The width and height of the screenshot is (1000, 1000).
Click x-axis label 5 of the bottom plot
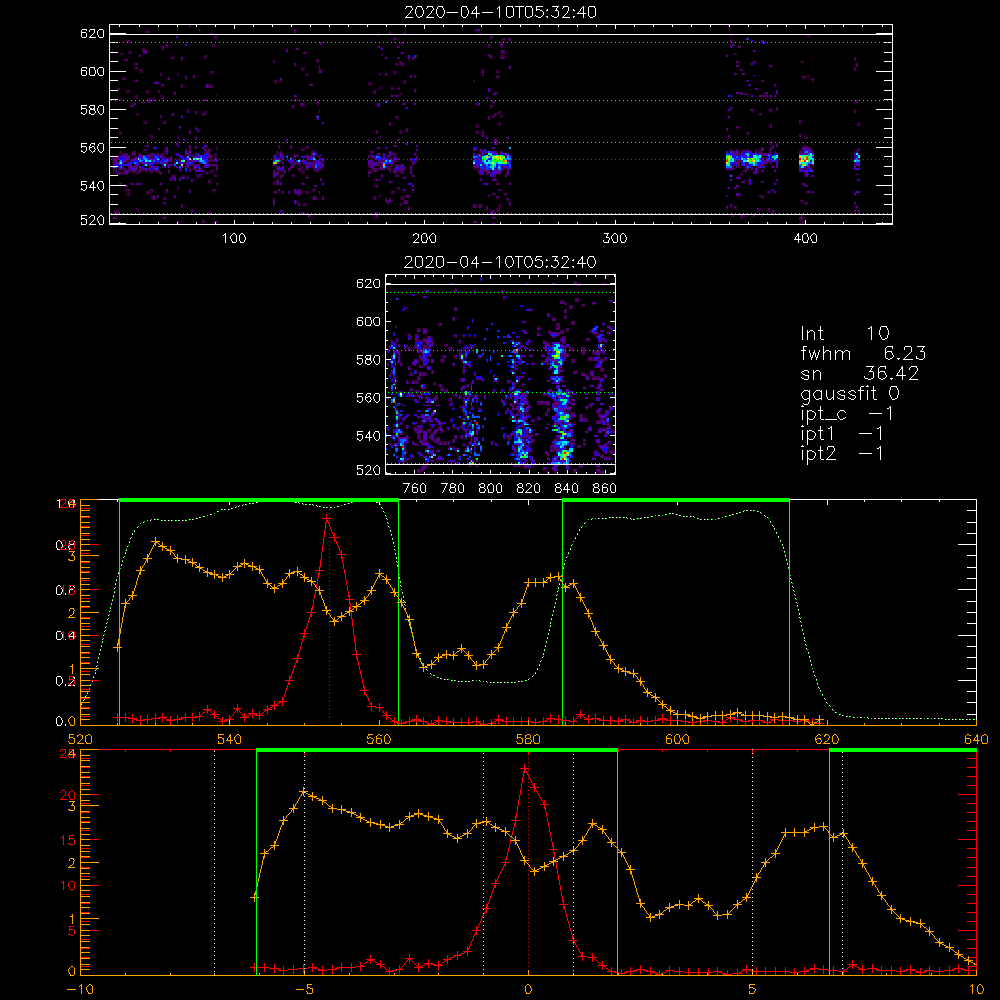point(752,990)
